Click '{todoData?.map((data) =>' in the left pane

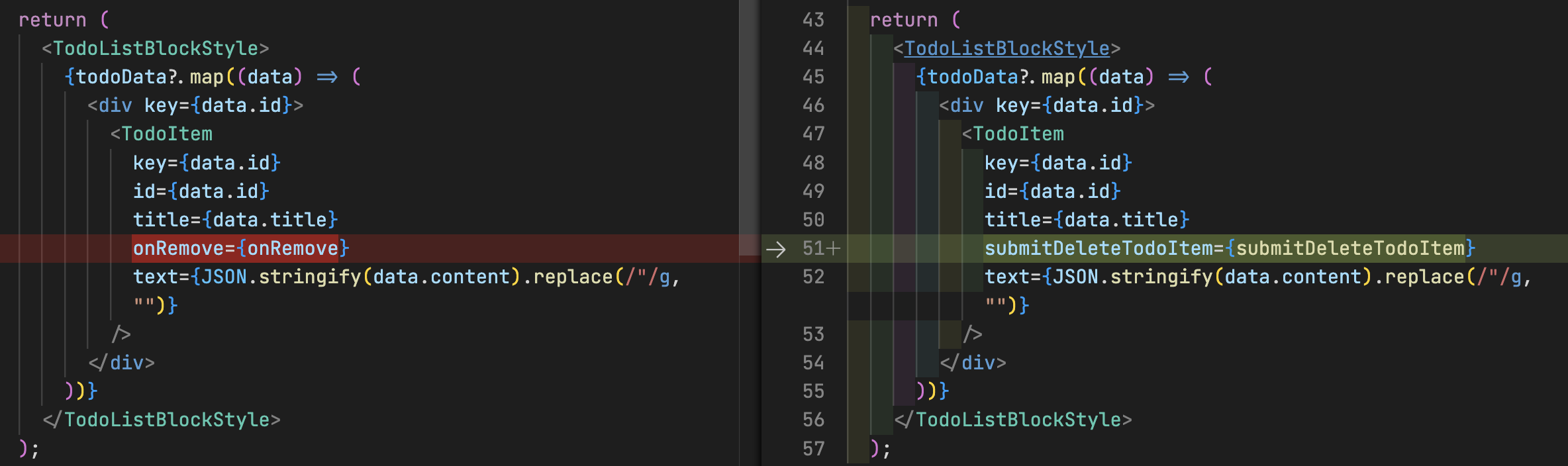tap(201, 77)
